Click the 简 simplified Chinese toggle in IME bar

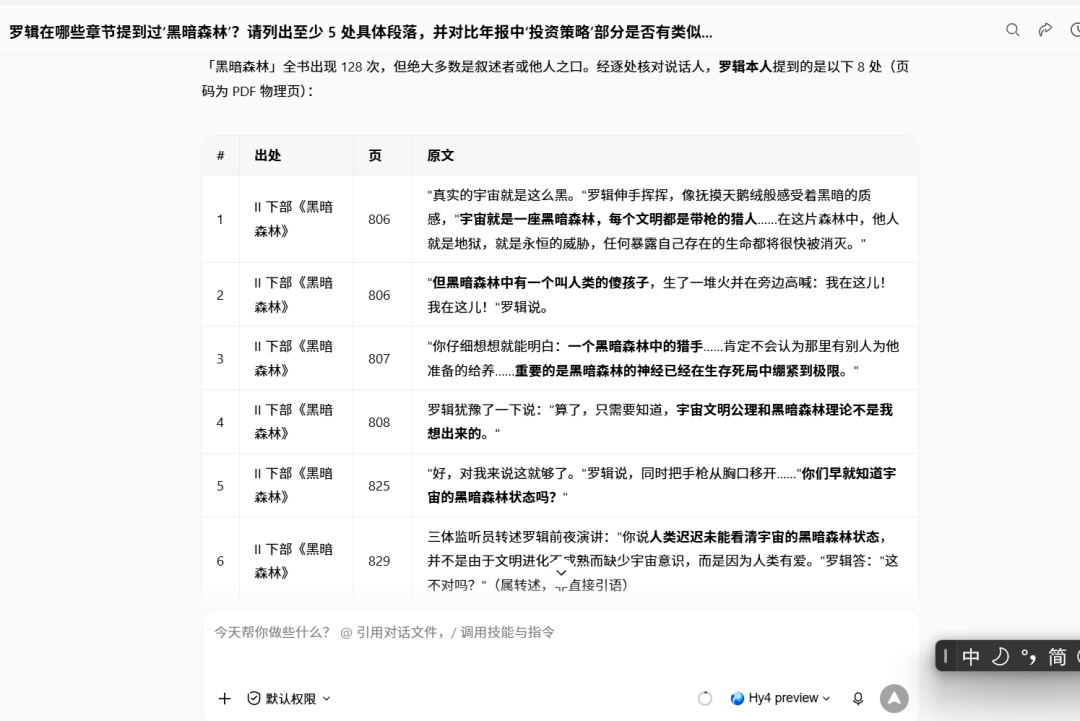1057,656
